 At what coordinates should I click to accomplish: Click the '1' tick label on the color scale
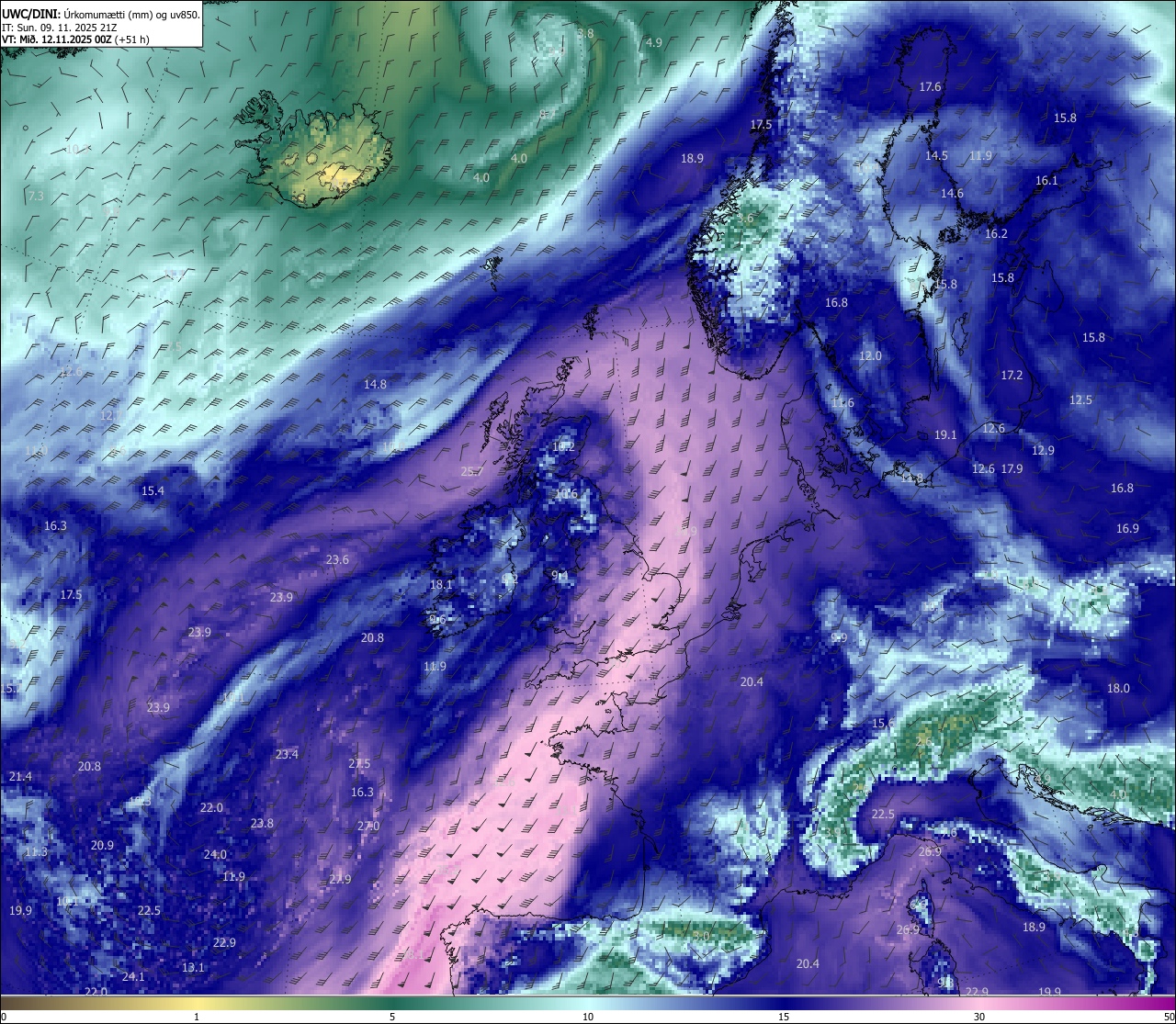pos(197,1017)
